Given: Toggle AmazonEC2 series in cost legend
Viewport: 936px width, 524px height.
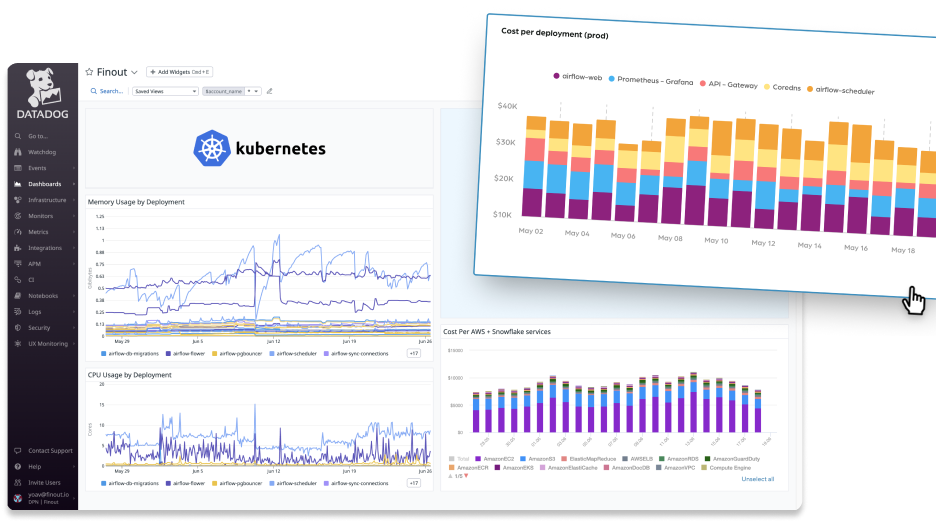Looking at the screenshot, I should pos(495,459).
